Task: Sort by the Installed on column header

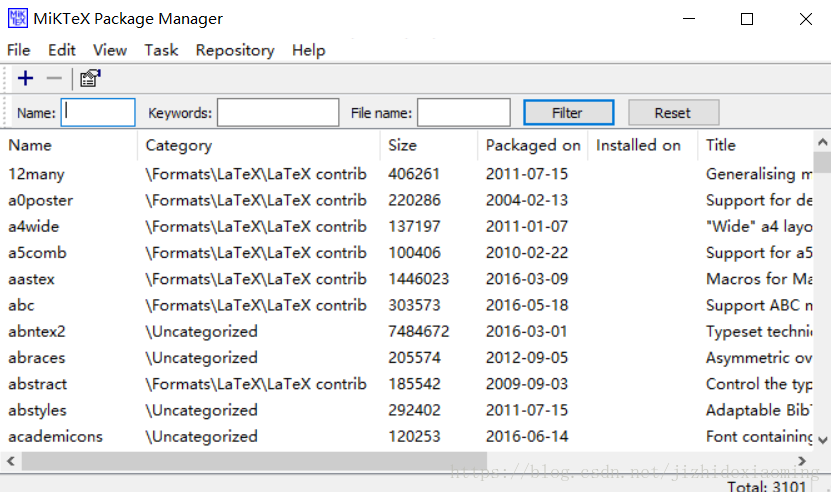Action: pos(642,145)
